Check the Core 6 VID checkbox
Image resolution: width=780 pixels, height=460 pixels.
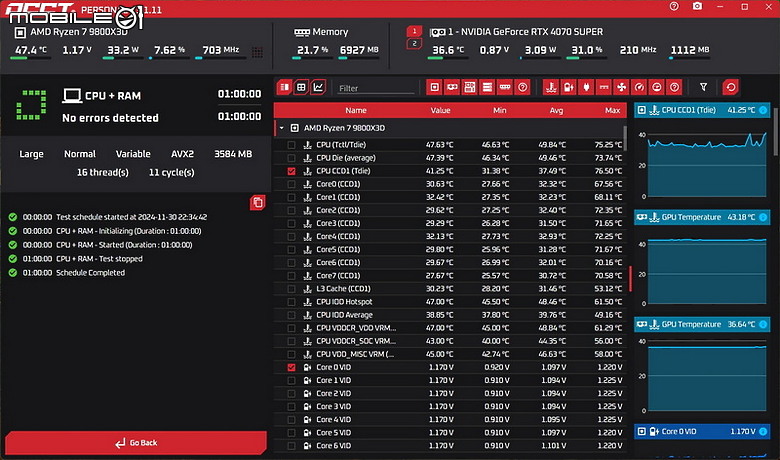[x=292, y=446]
